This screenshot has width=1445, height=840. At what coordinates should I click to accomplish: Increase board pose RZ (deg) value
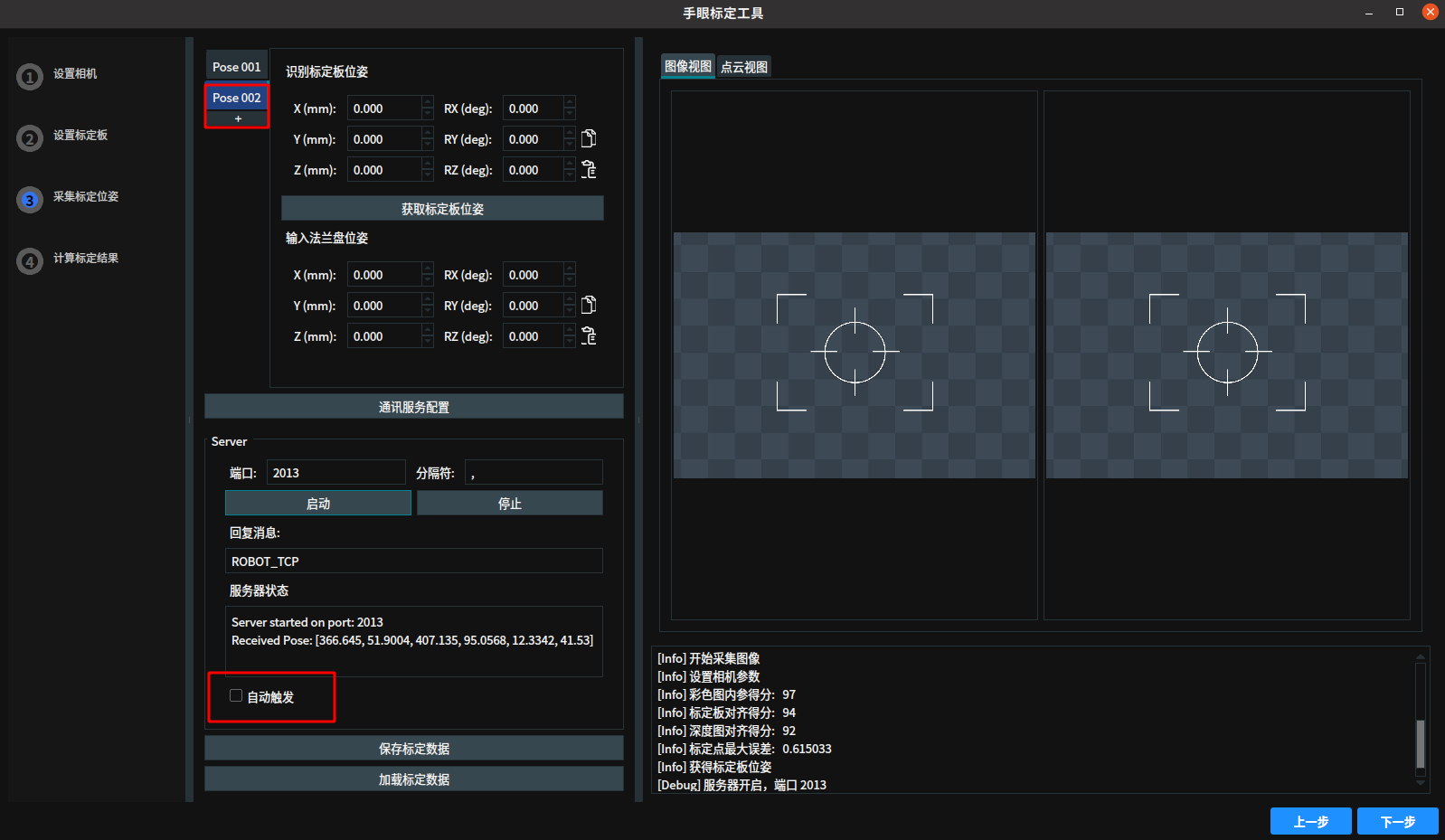[570, 164]
